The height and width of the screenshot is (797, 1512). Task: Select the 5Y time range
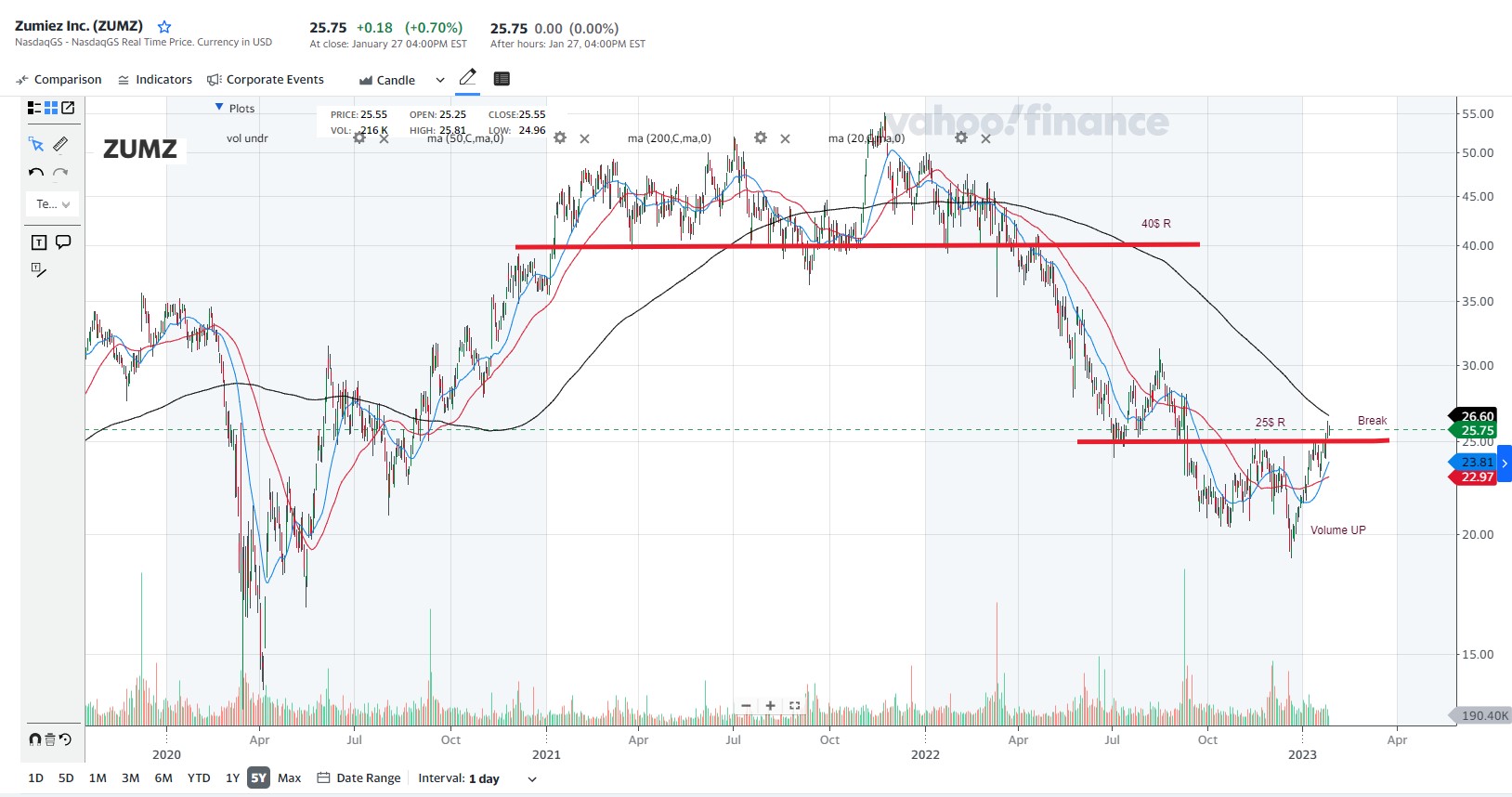258,778
